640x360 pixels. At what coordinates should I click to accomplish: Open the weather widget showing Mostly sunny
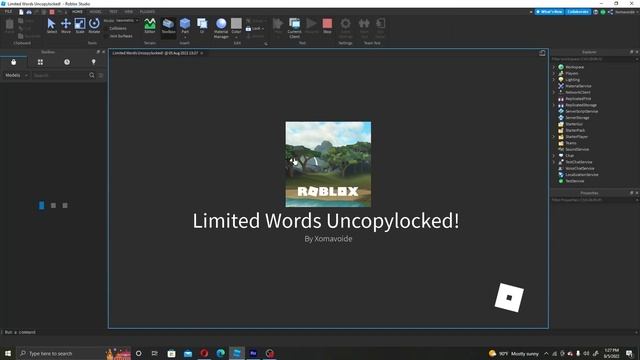click(513, 353)
